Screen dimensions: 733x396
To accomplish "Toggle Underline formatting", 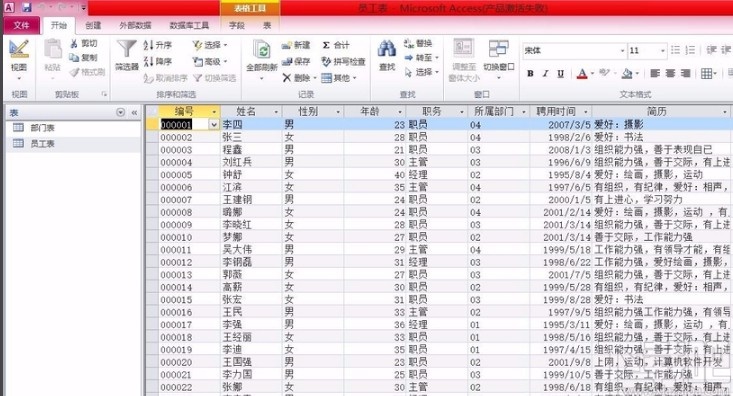I will 561,73.
